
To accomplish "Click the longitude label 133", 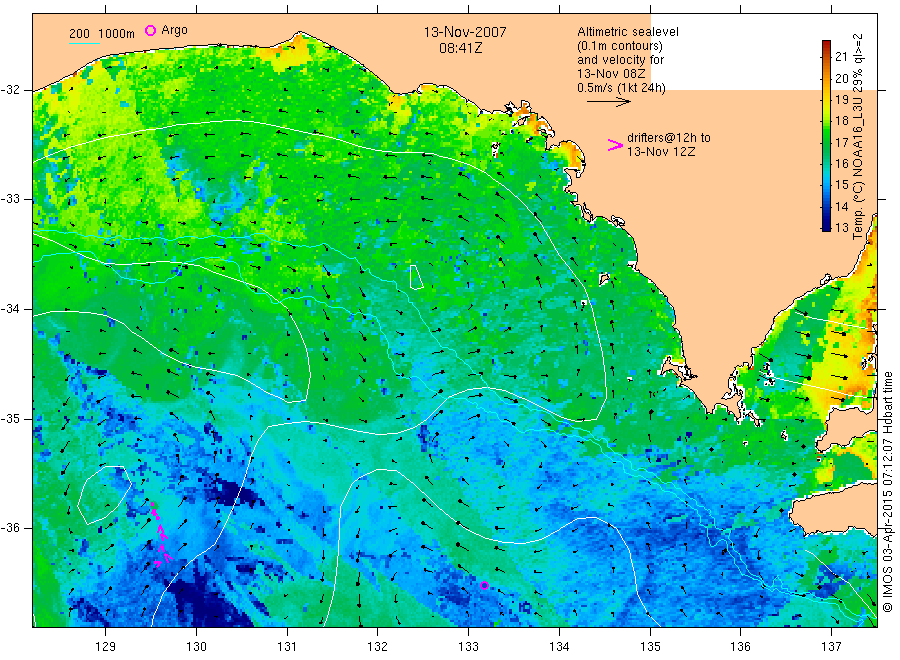I will [468, 647].
